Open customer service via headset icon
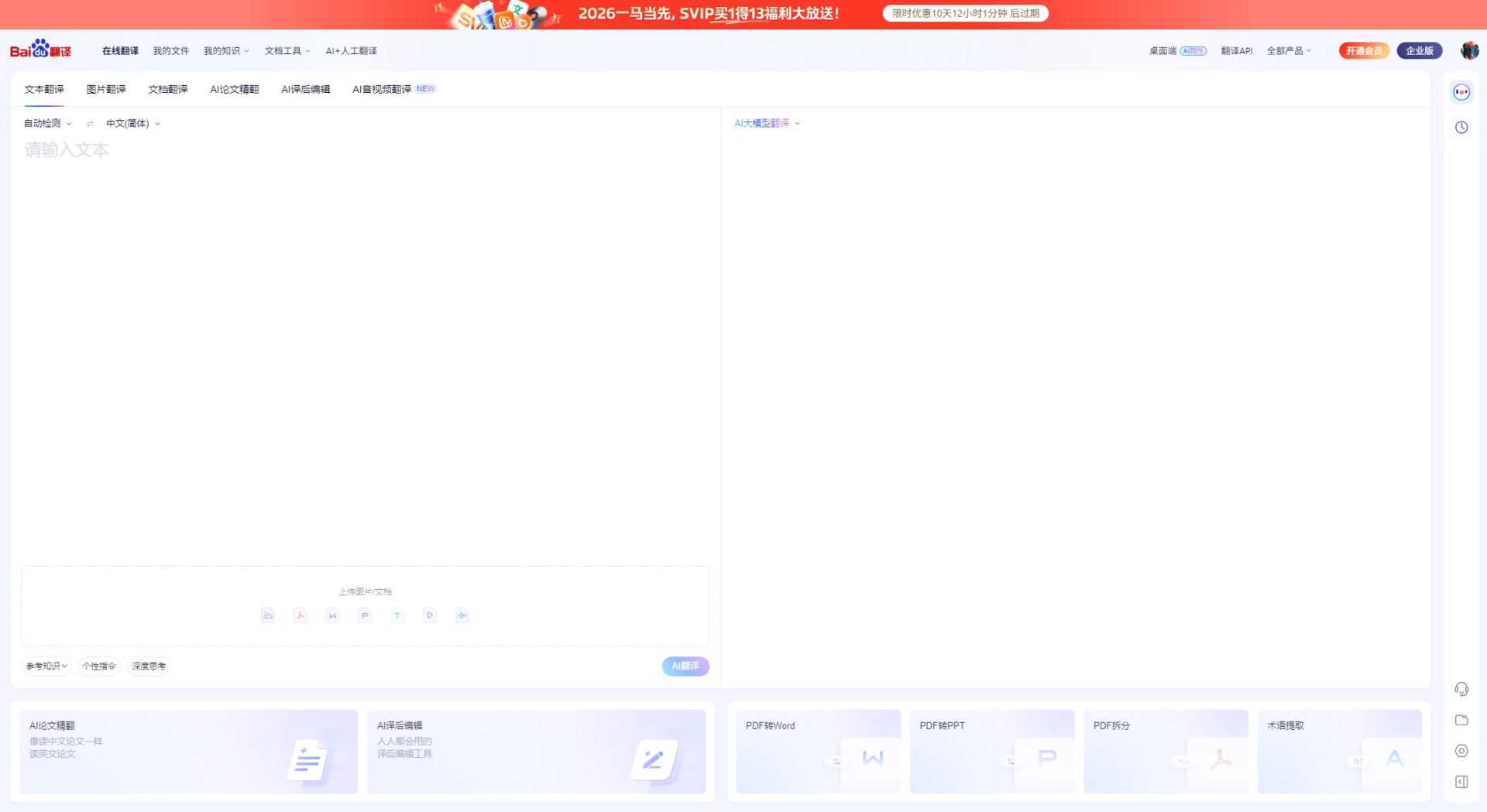The height and width of the screenshot is (812, 1487). [1461, 689]
